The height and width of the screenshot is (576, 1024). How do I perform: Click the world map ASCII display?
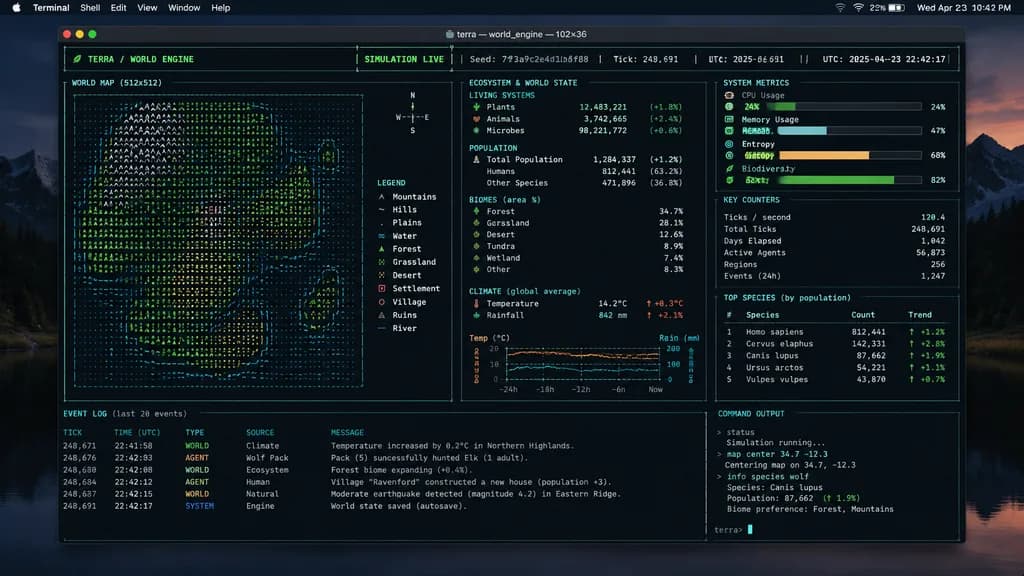tap(218, 240)
